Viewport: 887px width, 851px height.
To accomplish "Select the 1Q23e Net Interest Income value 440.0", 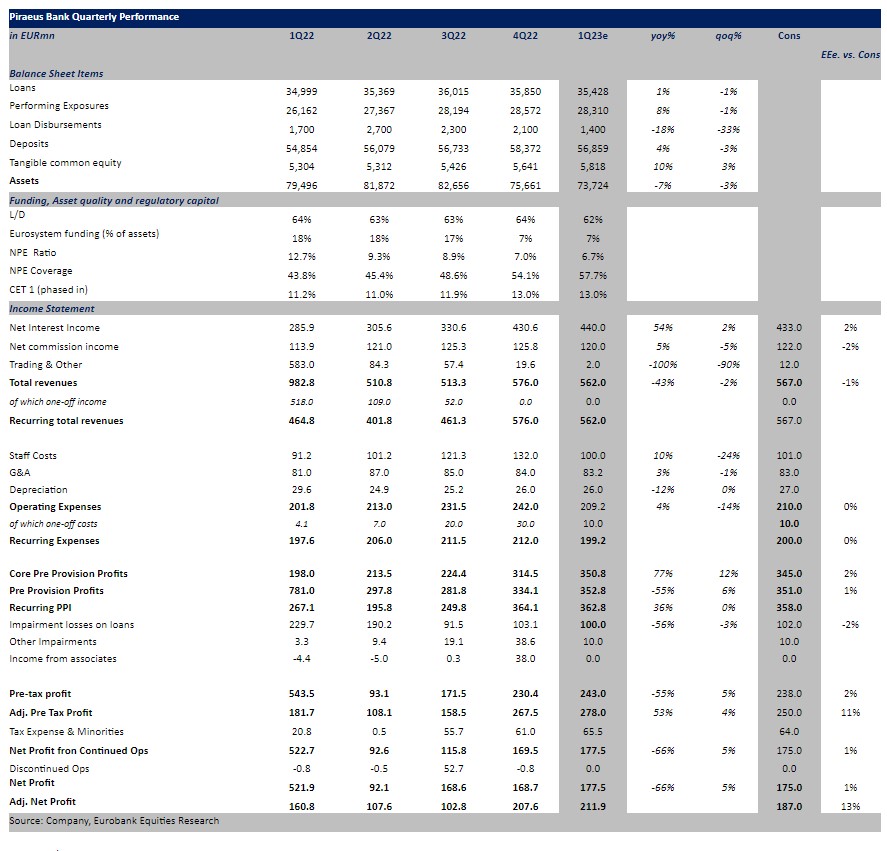I will (x=593, y=328).
